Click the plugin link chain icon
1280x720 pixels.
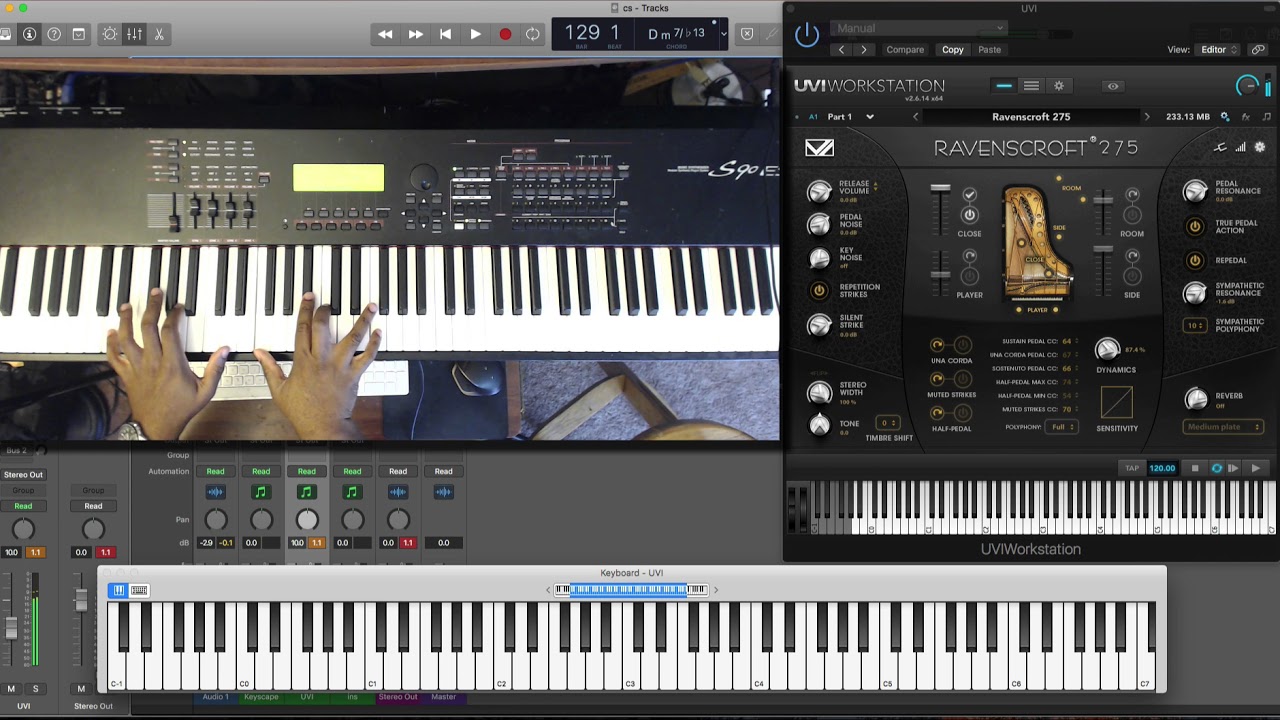click(x=1259, y=49)
